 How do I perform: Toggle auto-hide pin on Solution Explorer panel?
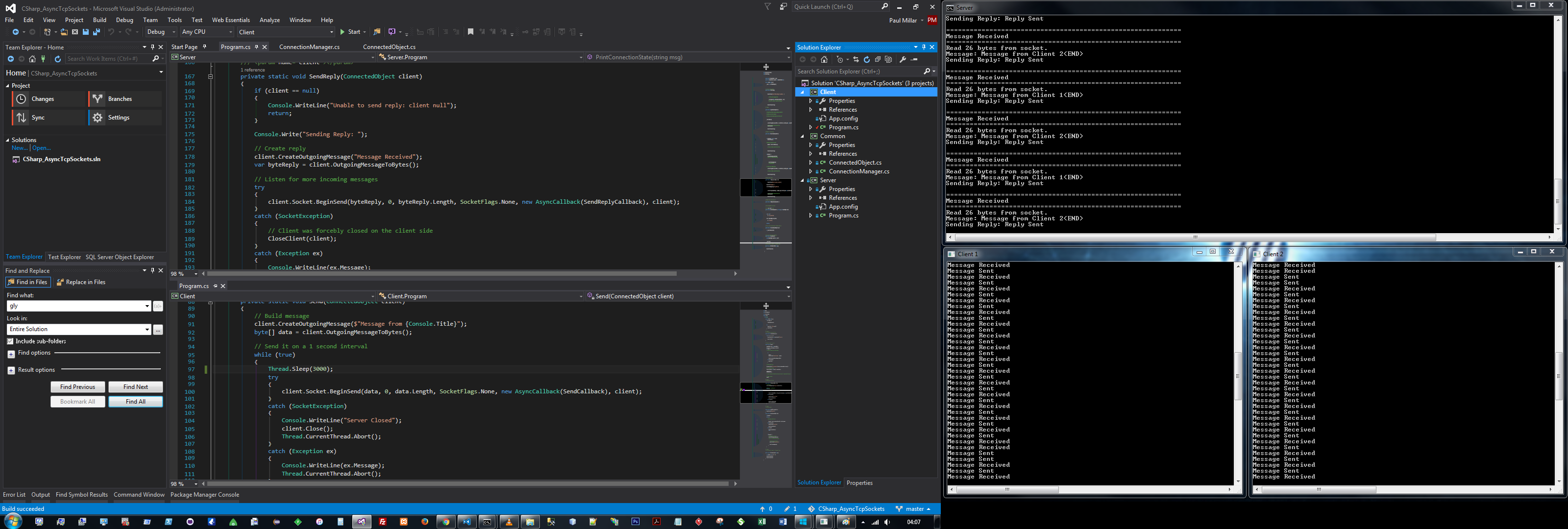(923, 47)
